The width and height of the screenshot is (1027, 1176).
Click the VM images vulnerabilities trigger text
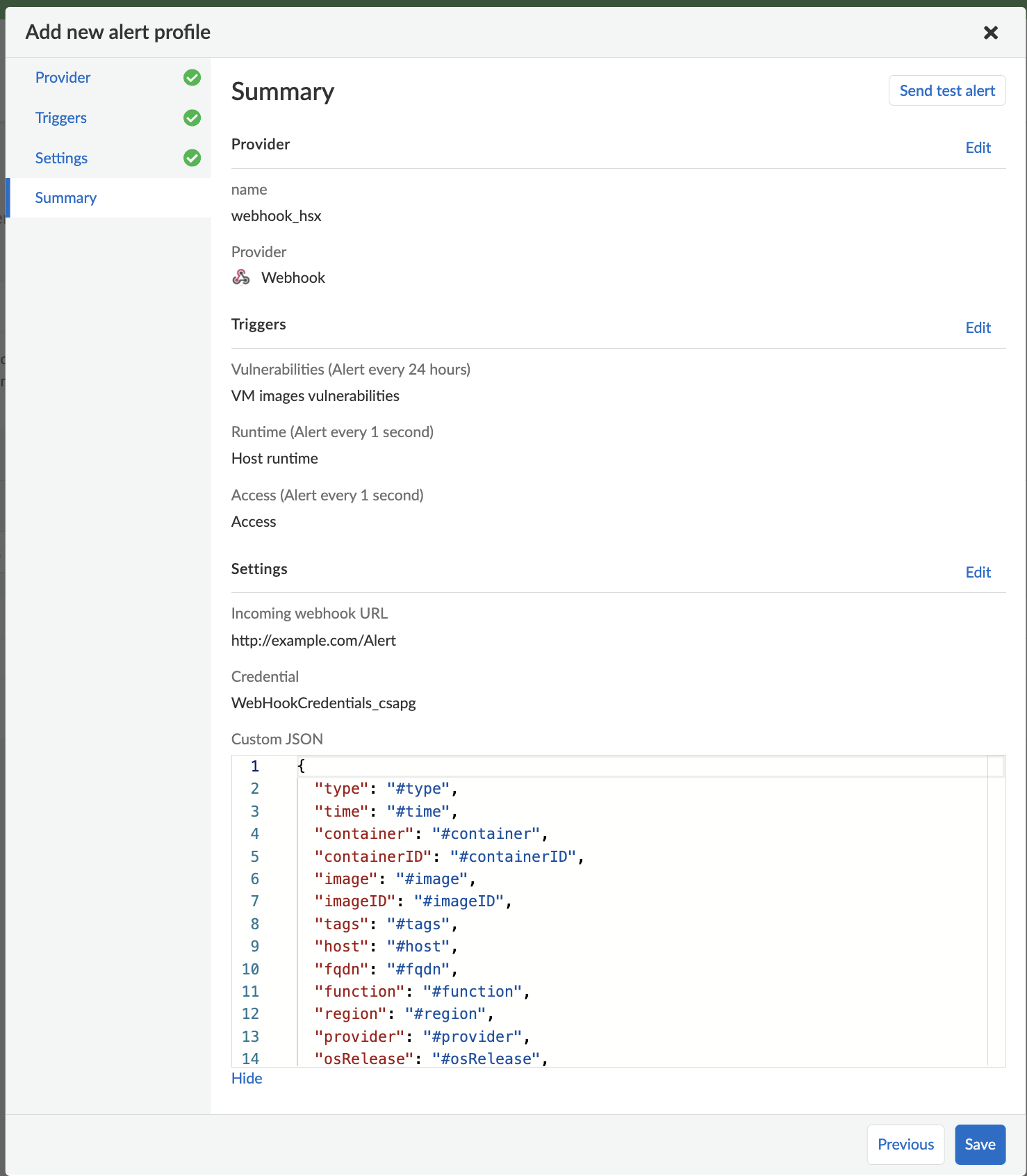point(315,395)
